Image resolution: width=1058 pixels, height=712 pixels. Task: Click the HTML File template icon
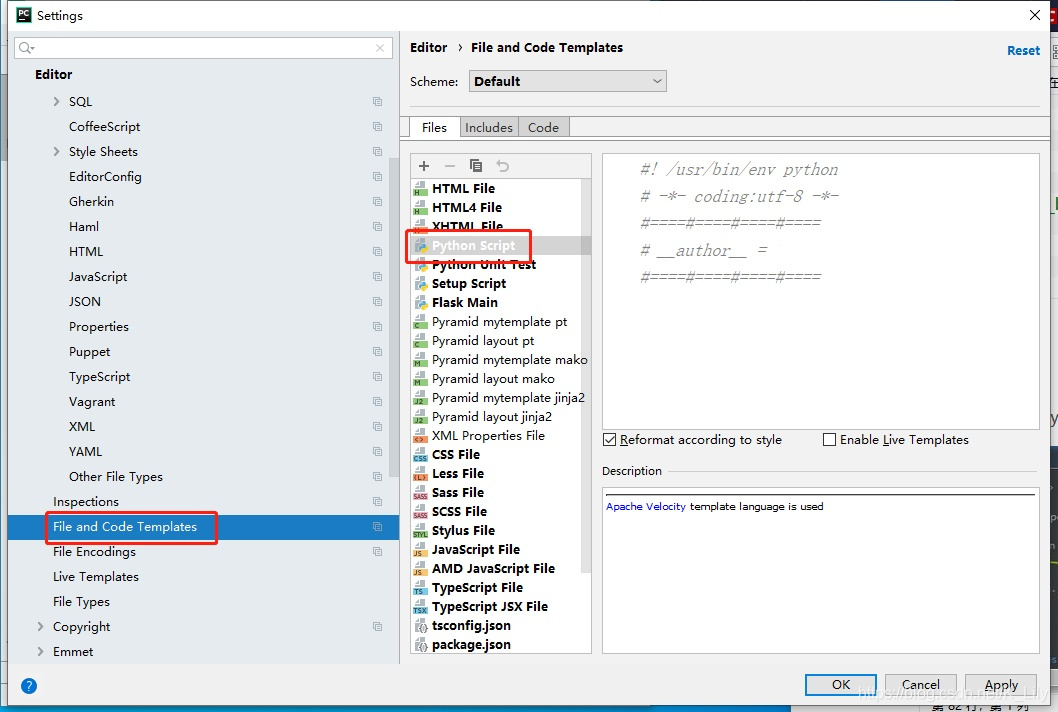point(420,189)
